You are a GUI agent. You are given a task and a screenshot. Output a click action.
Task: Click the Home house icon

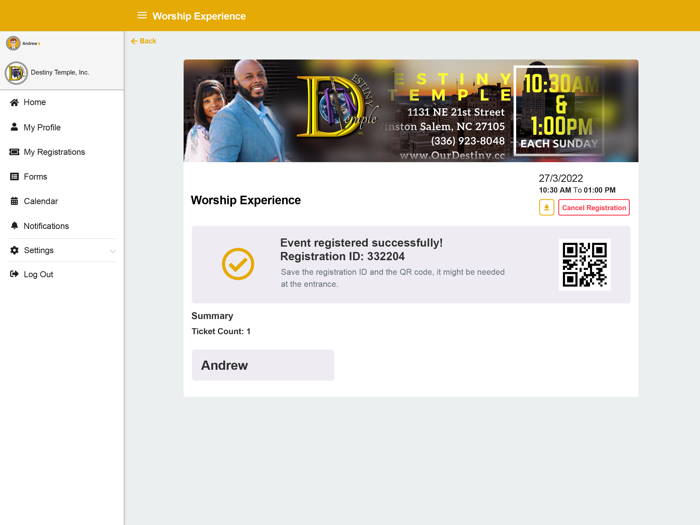(x=14, y=103)
